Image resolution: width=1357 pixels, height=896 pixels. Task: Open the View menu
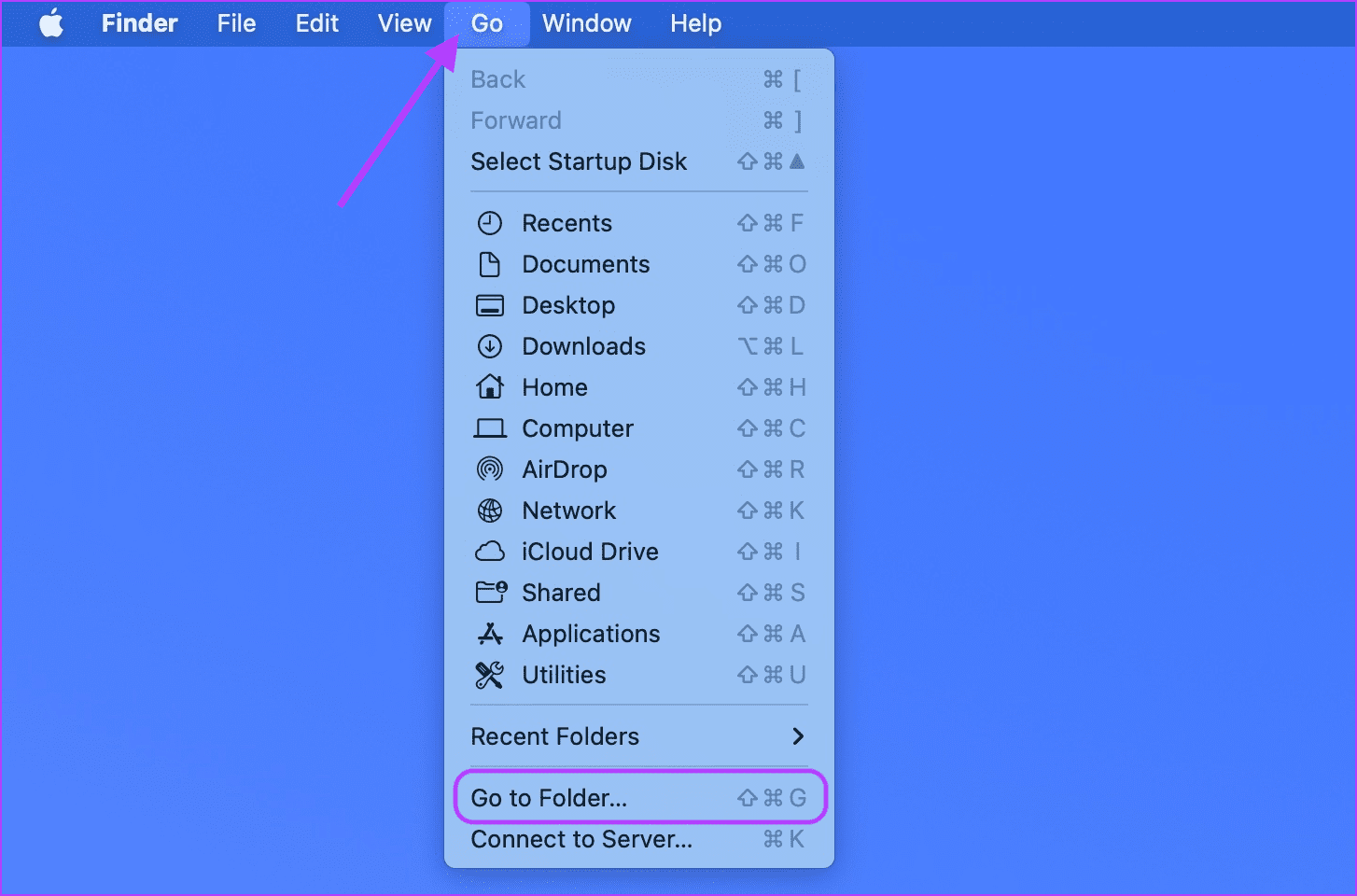[x=405, y=23]
